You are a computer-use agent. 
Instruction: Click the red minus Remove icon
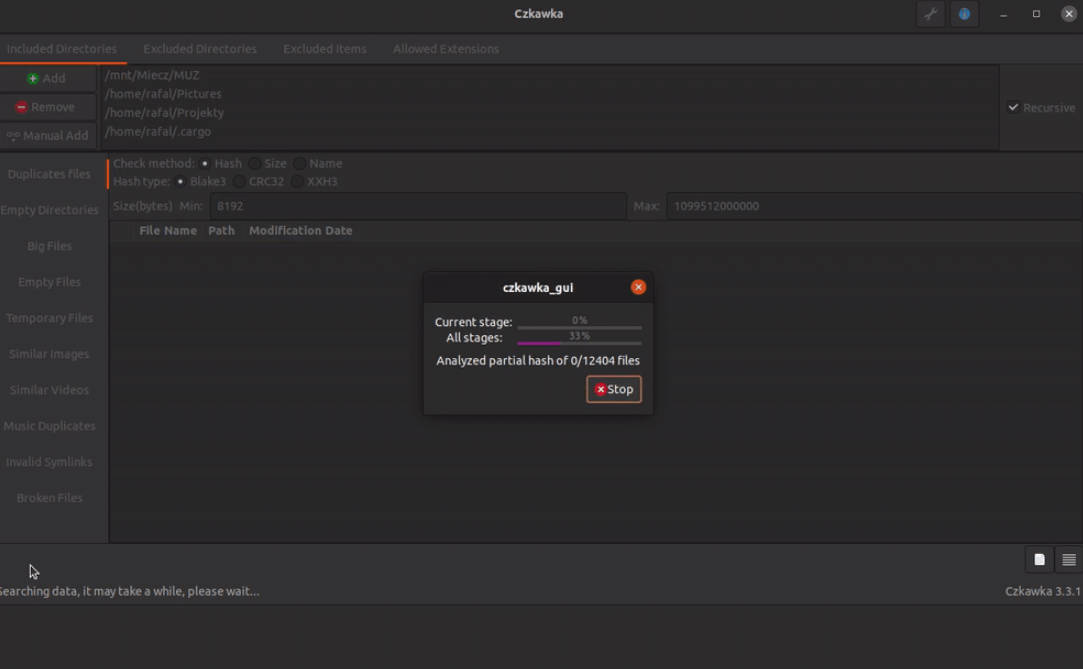21,107
